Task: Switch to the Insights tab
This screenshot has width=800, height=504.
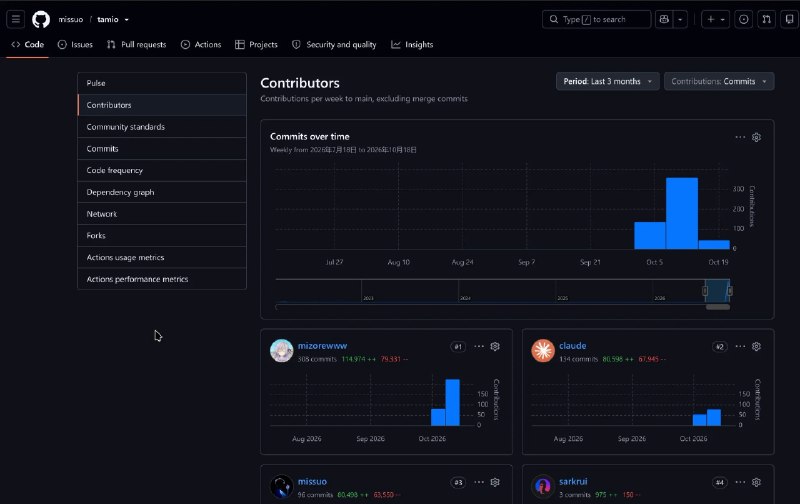Action: click(x=412, y=44)
